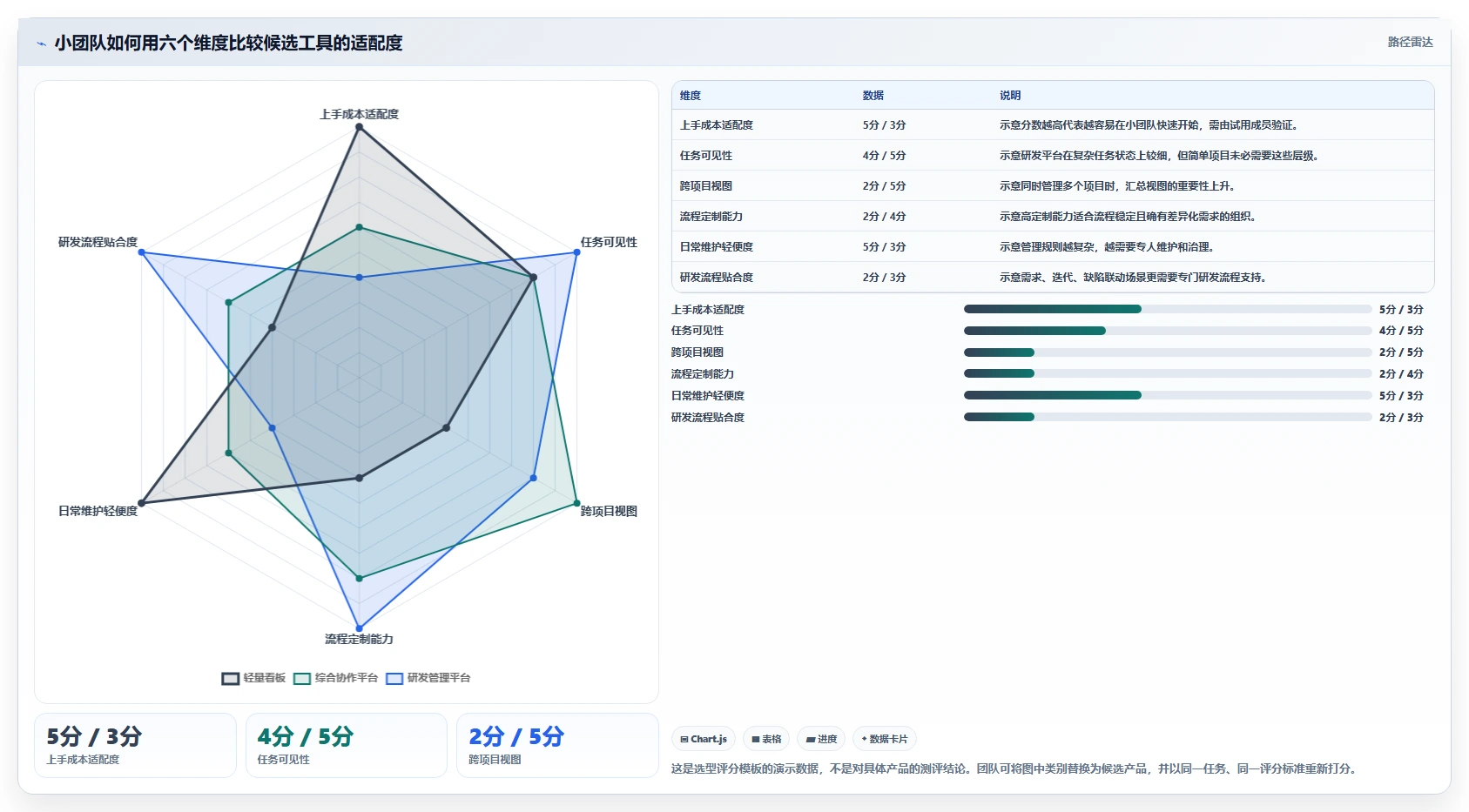Click the 上手成本适配度 progress bar
The width and height of the screenshot is (1469, 812).
click(x=1168, y=309)
